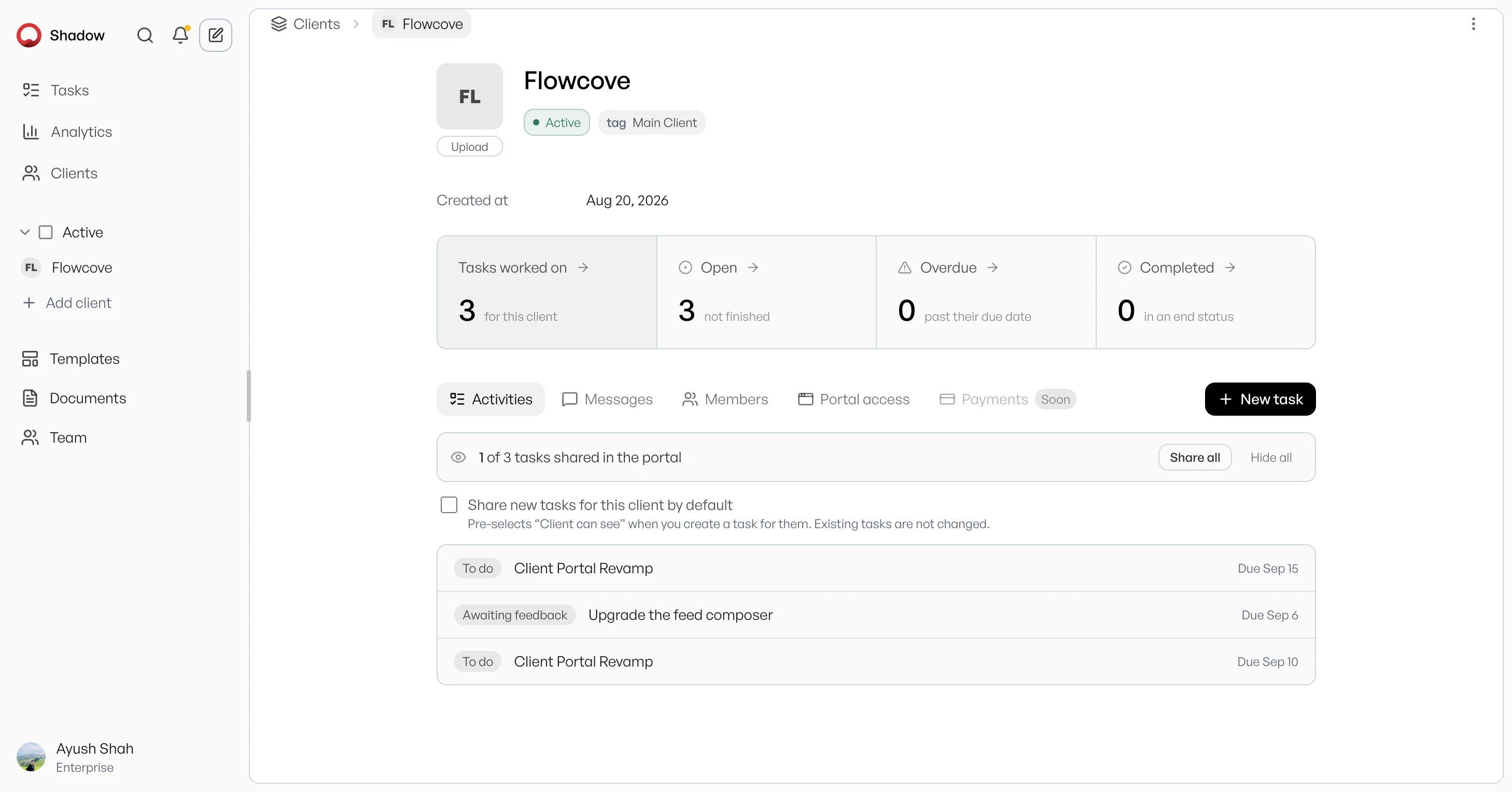Open Tasks worked on arrow
Viewport: 1512px width, 792px height.
pyautogui.click(x=583, y=267)
